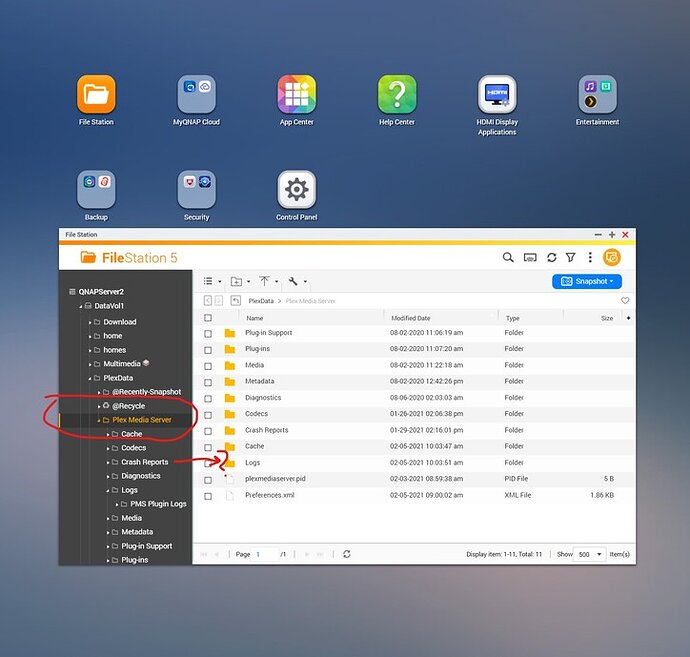The width and height of the screenshot is (690, 657).
Task: Open the Security group icon
Action: pos(196,189)
